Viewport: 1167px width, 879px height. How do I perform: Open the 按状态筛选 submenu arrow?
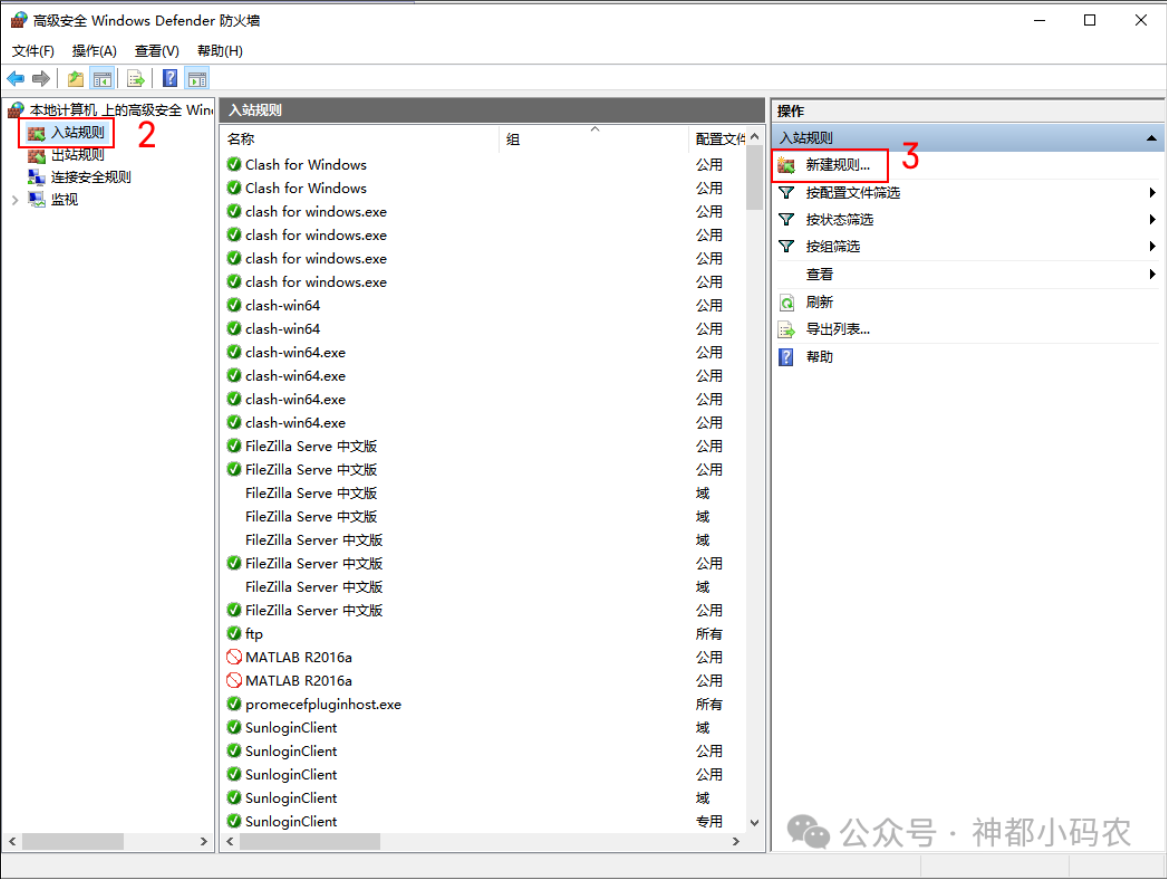click(x=1152, y=220)
